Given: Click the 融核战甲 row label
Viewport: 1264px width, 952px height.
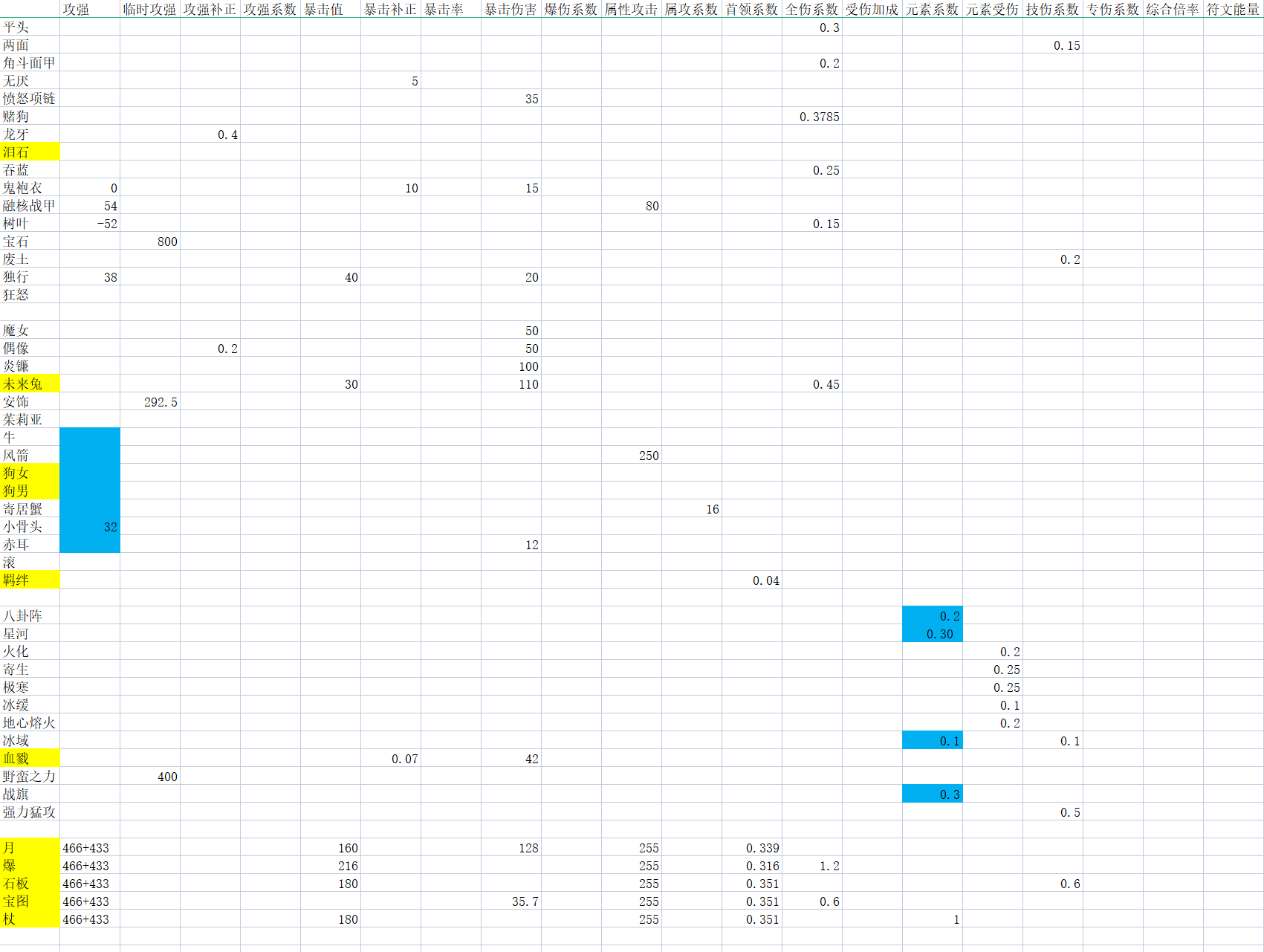Looking at the screenshot, I should pyautogui.click(x=30, y=205).
